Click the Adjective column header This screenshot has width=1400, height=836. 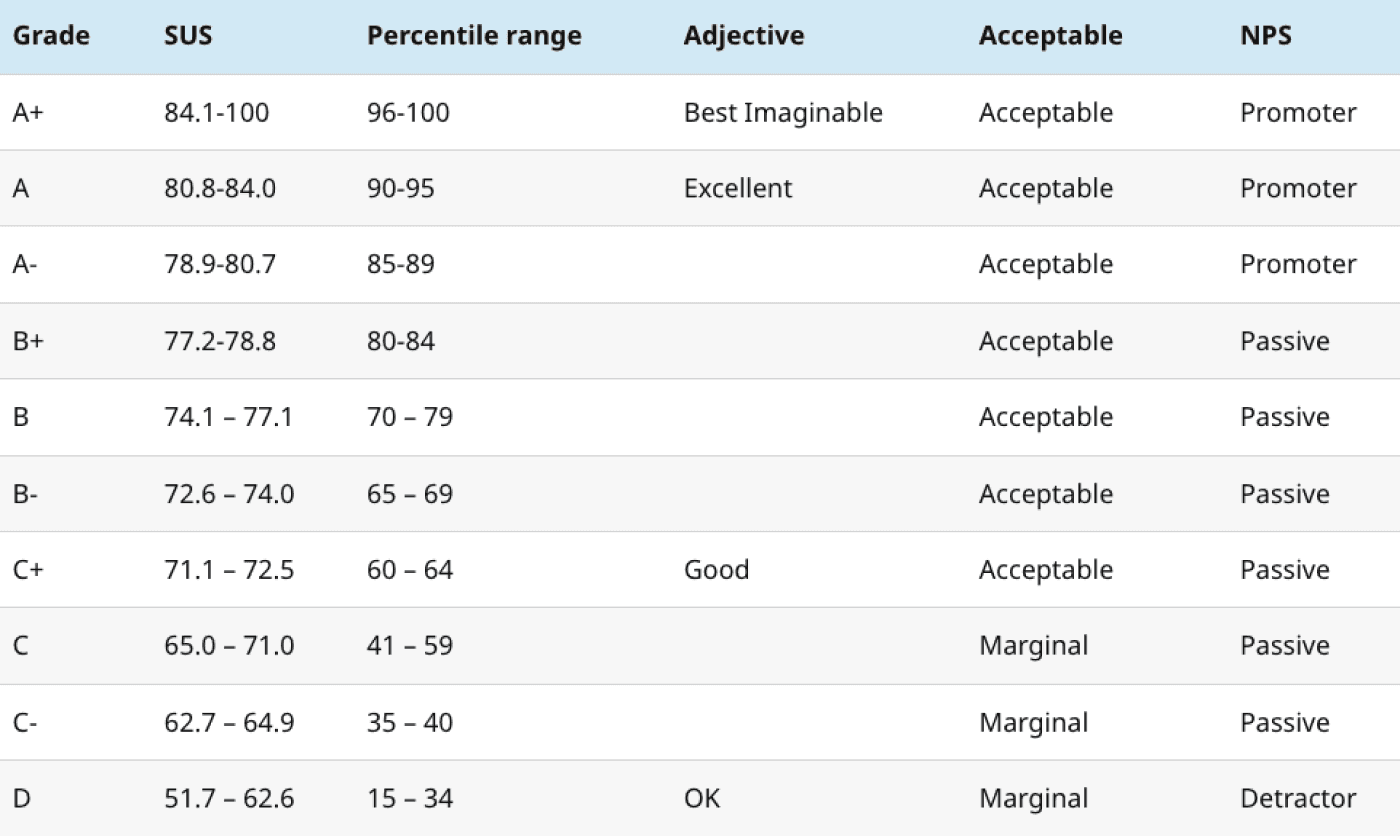(x=744, y=37)
